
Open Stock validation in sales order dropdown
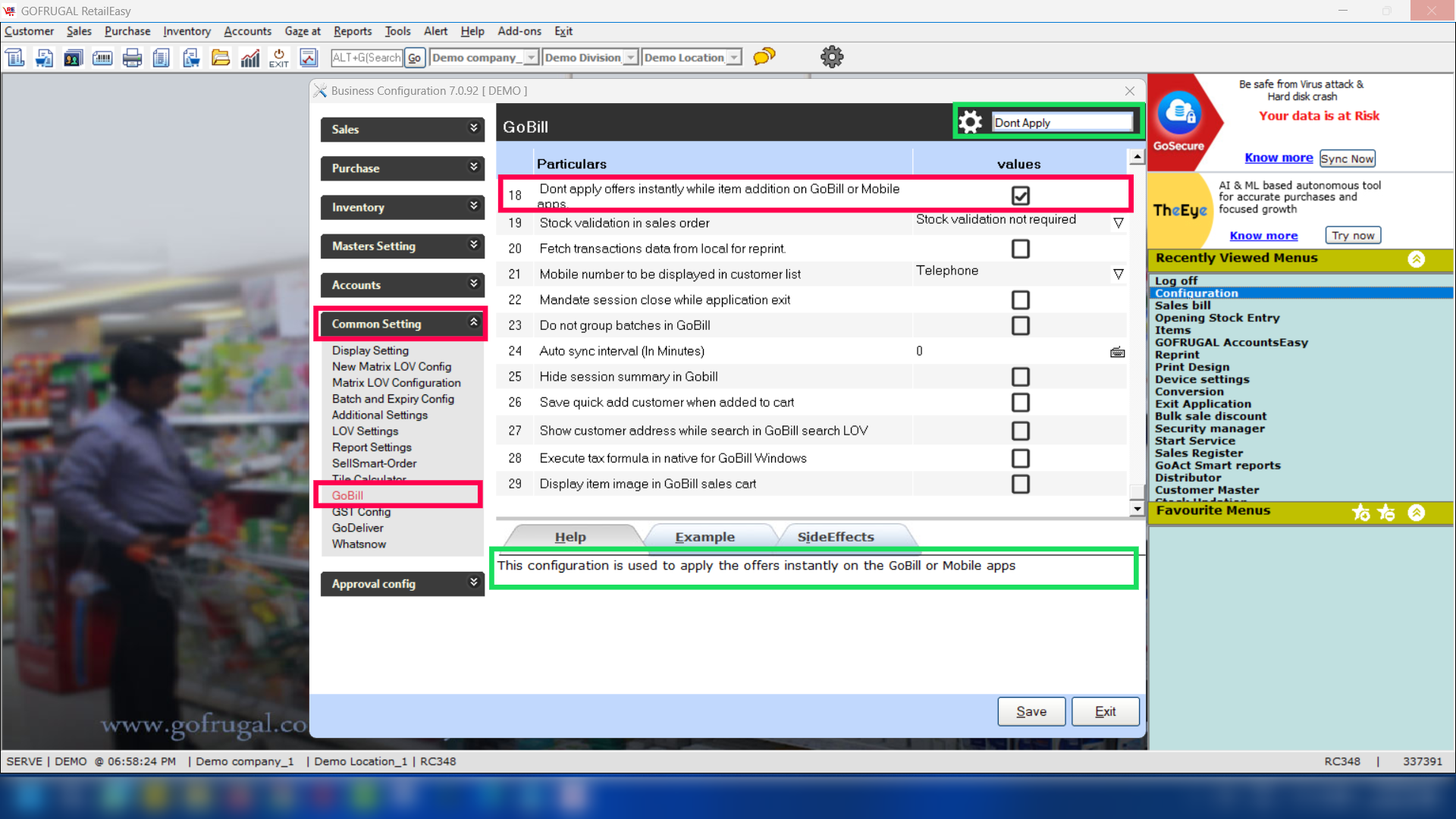tap(1118, 223)
